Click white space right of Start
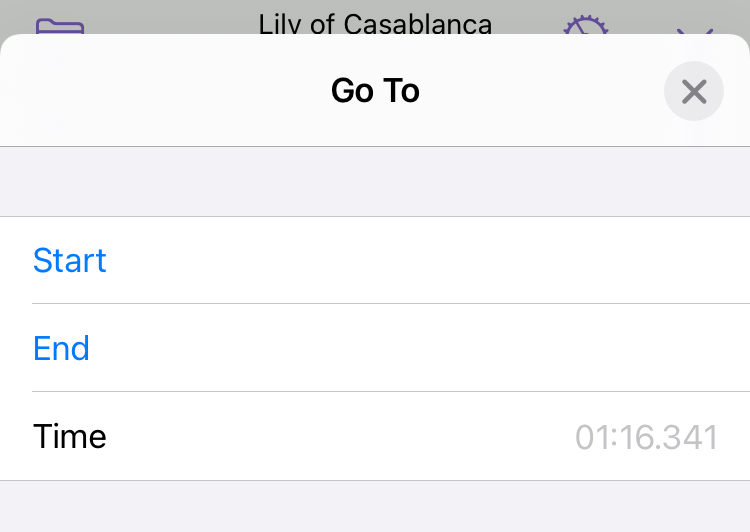 click(x=426, y=260)
